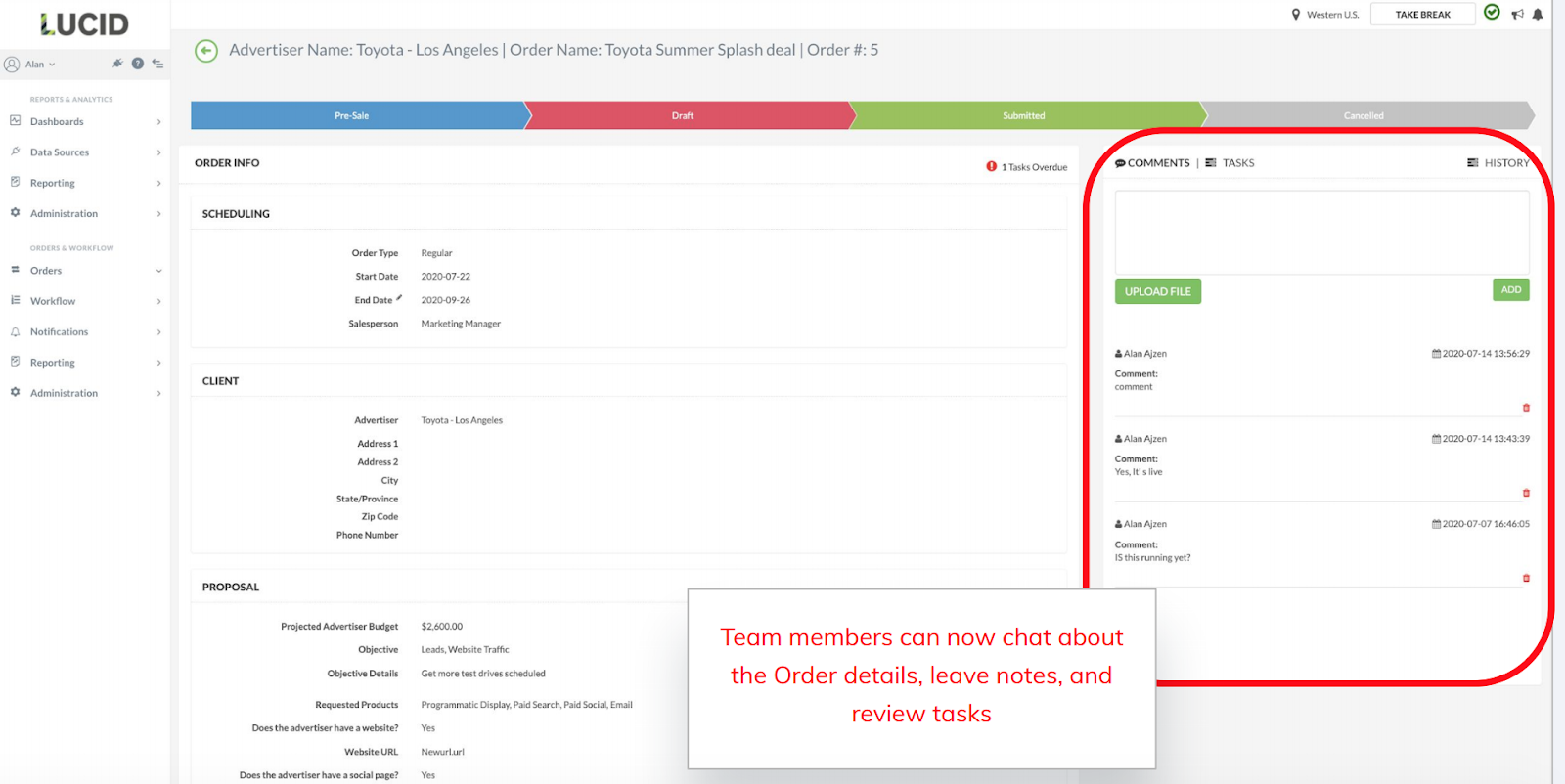This screenshot has width=1565, height=784.
Task: Open the Workflow menu item
Action: [53, 301]
